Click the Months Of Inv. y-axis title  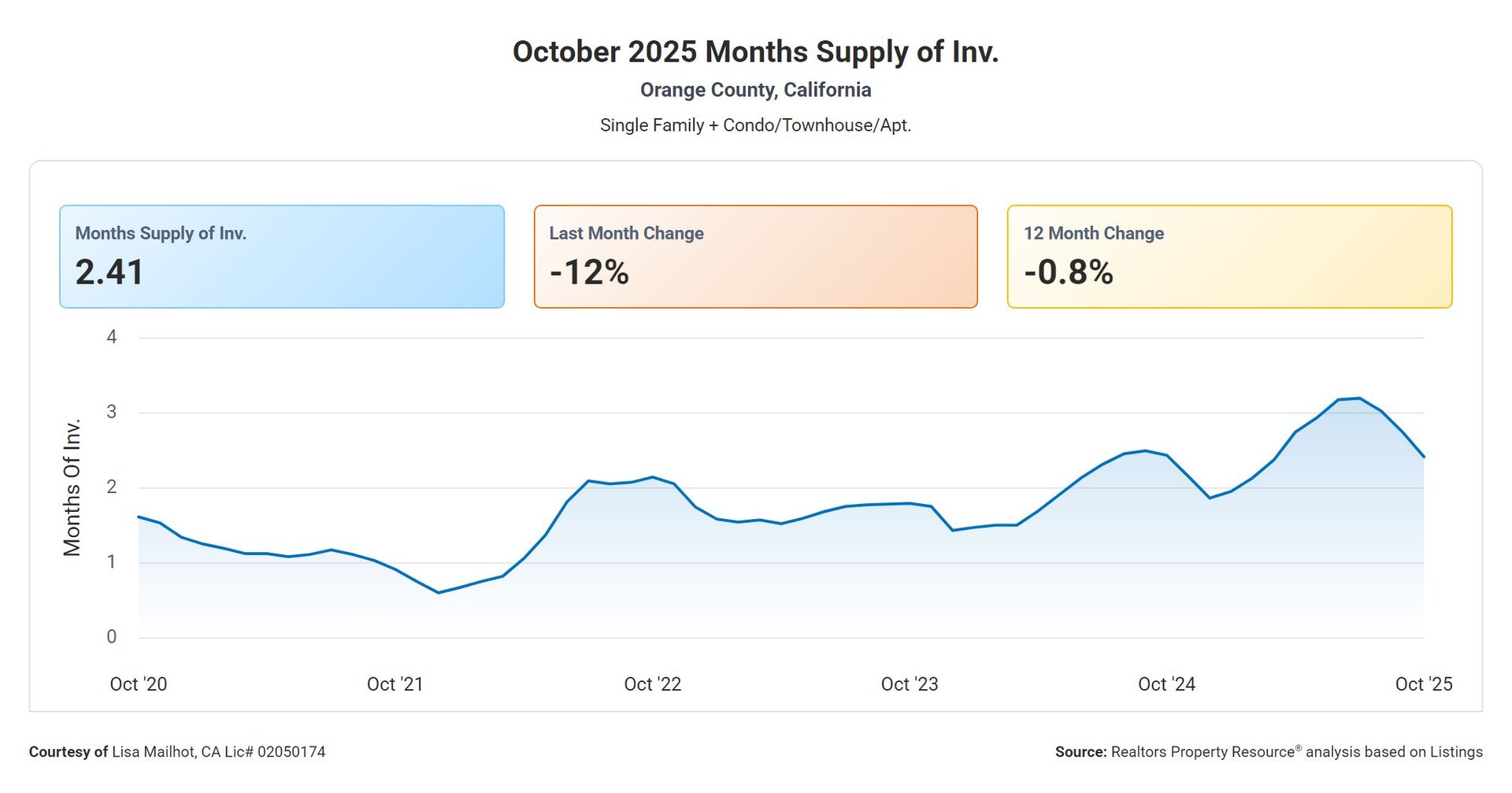coord(72,488)
